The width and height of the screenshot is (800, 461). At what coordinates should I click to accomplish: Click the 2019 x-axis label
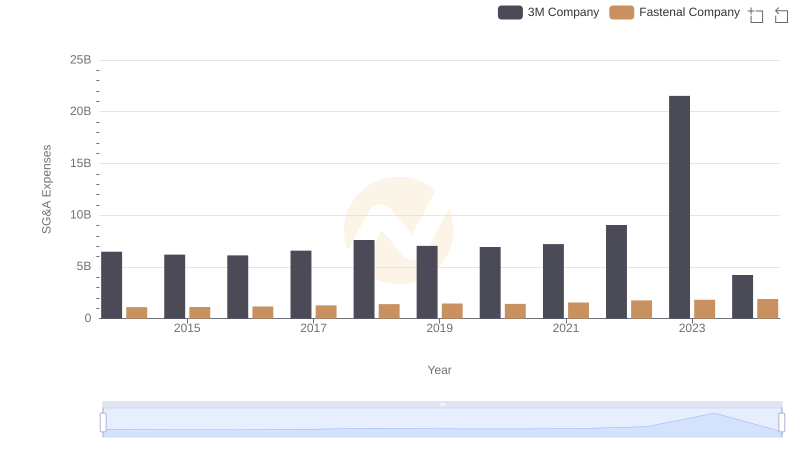coord(439,328)
